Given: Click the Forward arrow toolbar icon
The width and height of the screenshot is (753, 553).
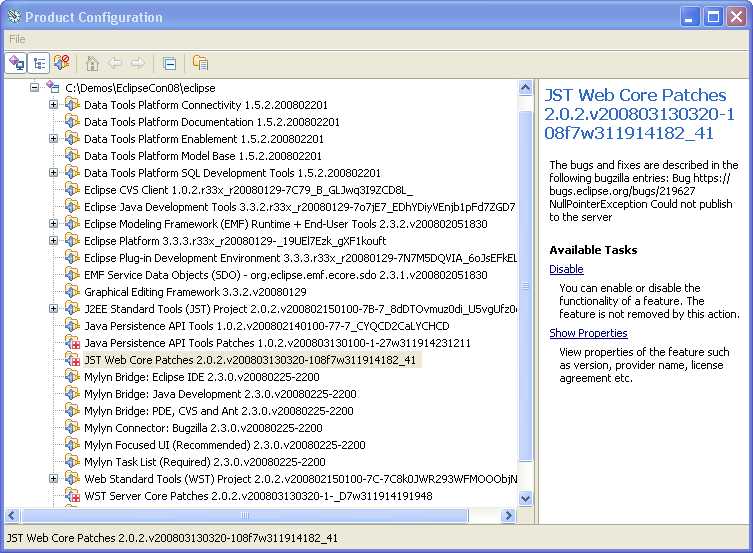Looking at the screenshot, I should click(138, 63).
